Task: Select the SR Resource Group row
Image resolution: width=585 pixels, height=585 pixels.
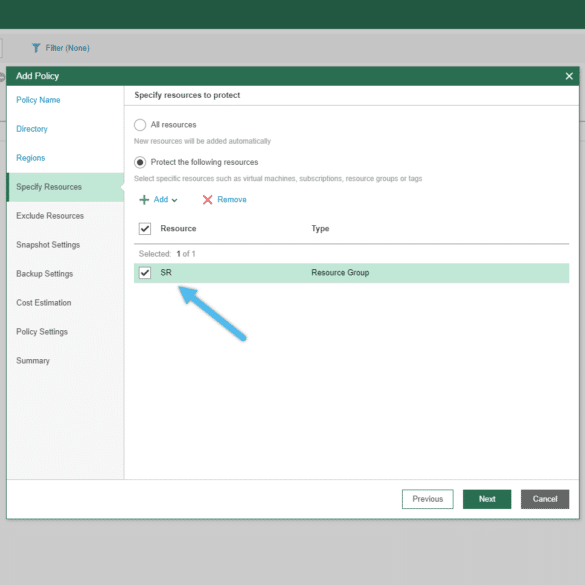Action: click(351, 273)
